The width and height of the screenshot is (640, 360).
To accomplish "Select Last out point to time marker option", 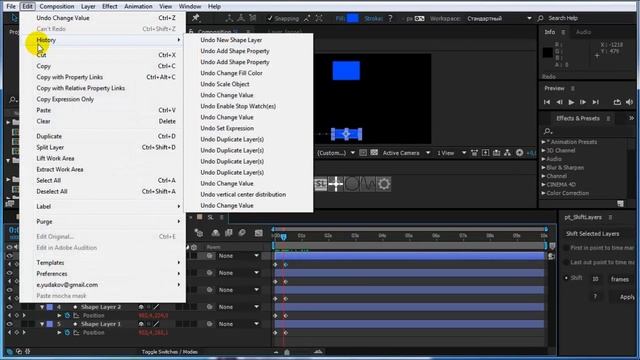I will [x=566, y=262].
